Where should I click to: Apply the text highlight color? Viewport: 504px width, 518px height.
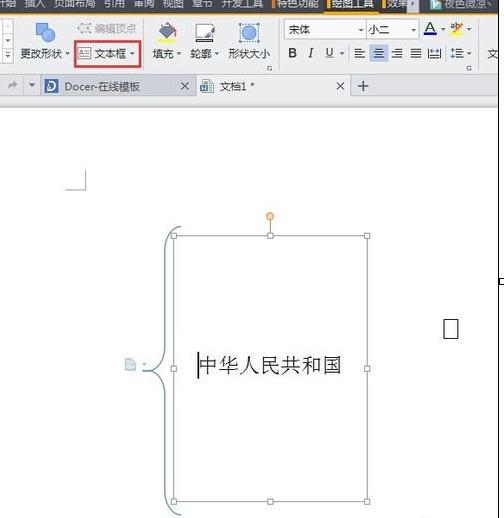[456, 29]
